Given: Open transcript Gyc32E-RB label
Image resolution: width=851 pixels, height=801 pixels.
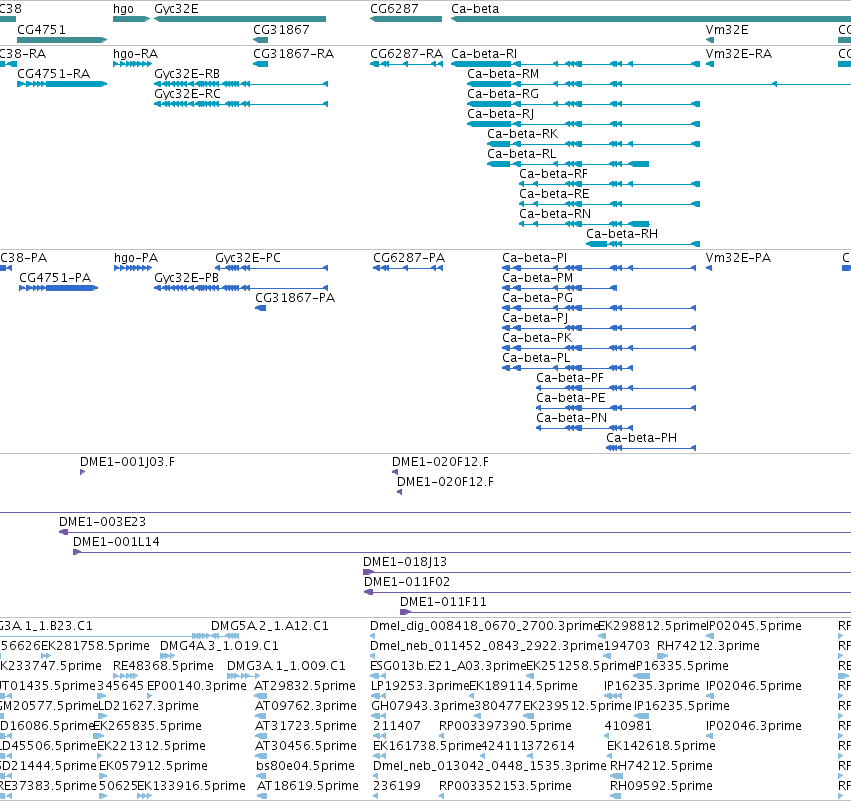Looking at the screenshot, I should (x=187, y=74).
